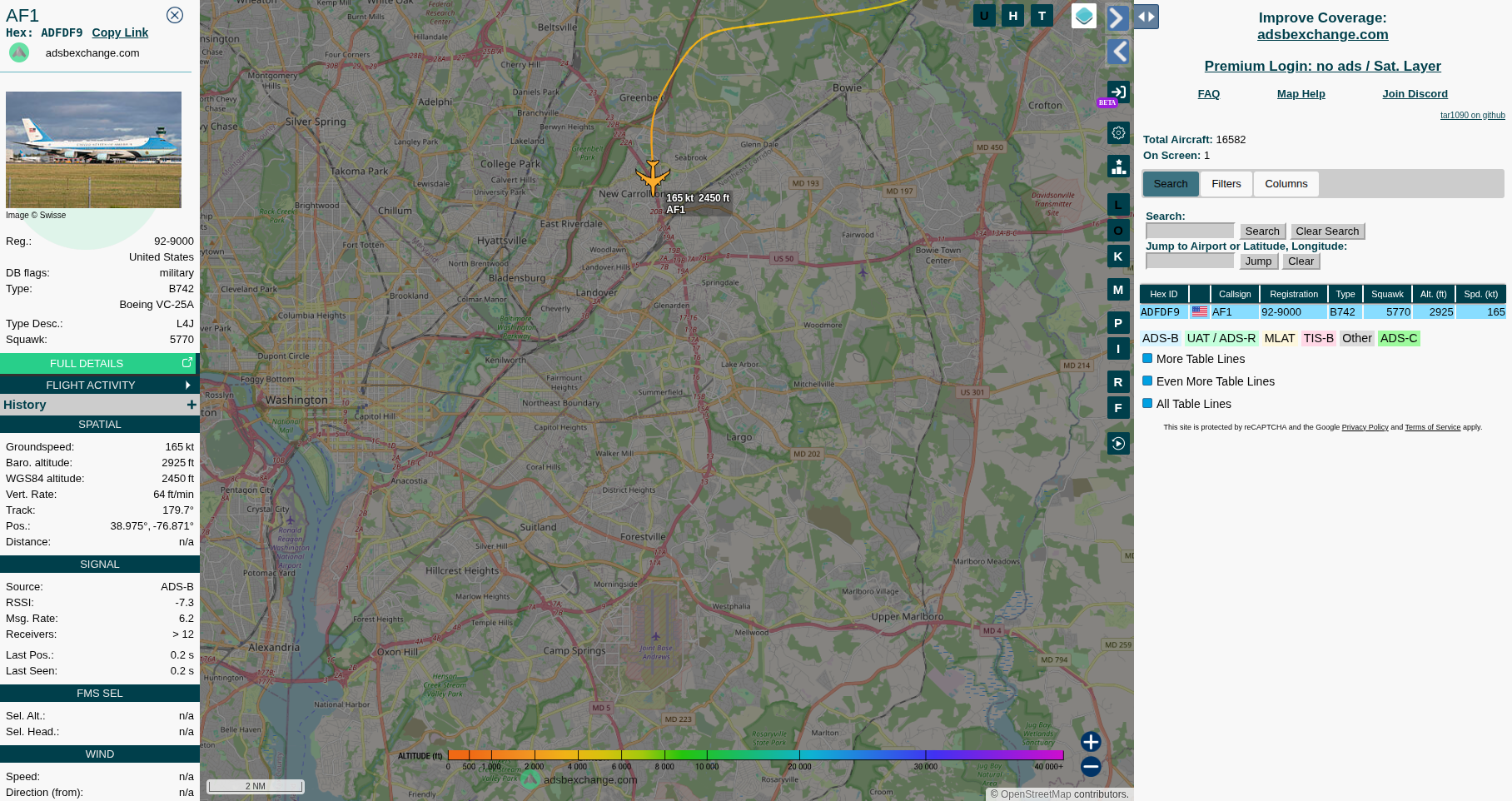Check the All Table Lines option
Screen dimensions: 1512x801
1147,404
